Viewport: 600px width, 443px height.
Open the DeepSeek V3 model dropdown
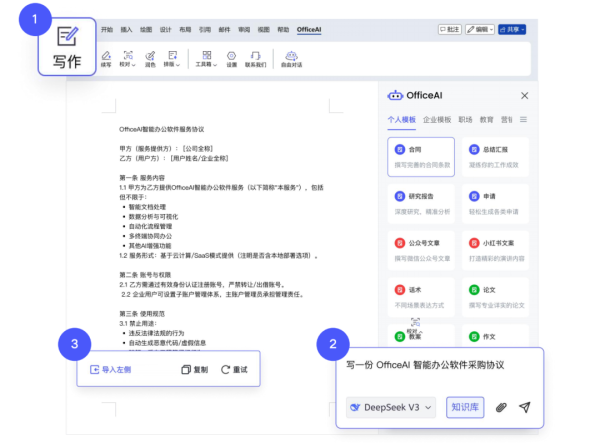click(x=391, y=407)
